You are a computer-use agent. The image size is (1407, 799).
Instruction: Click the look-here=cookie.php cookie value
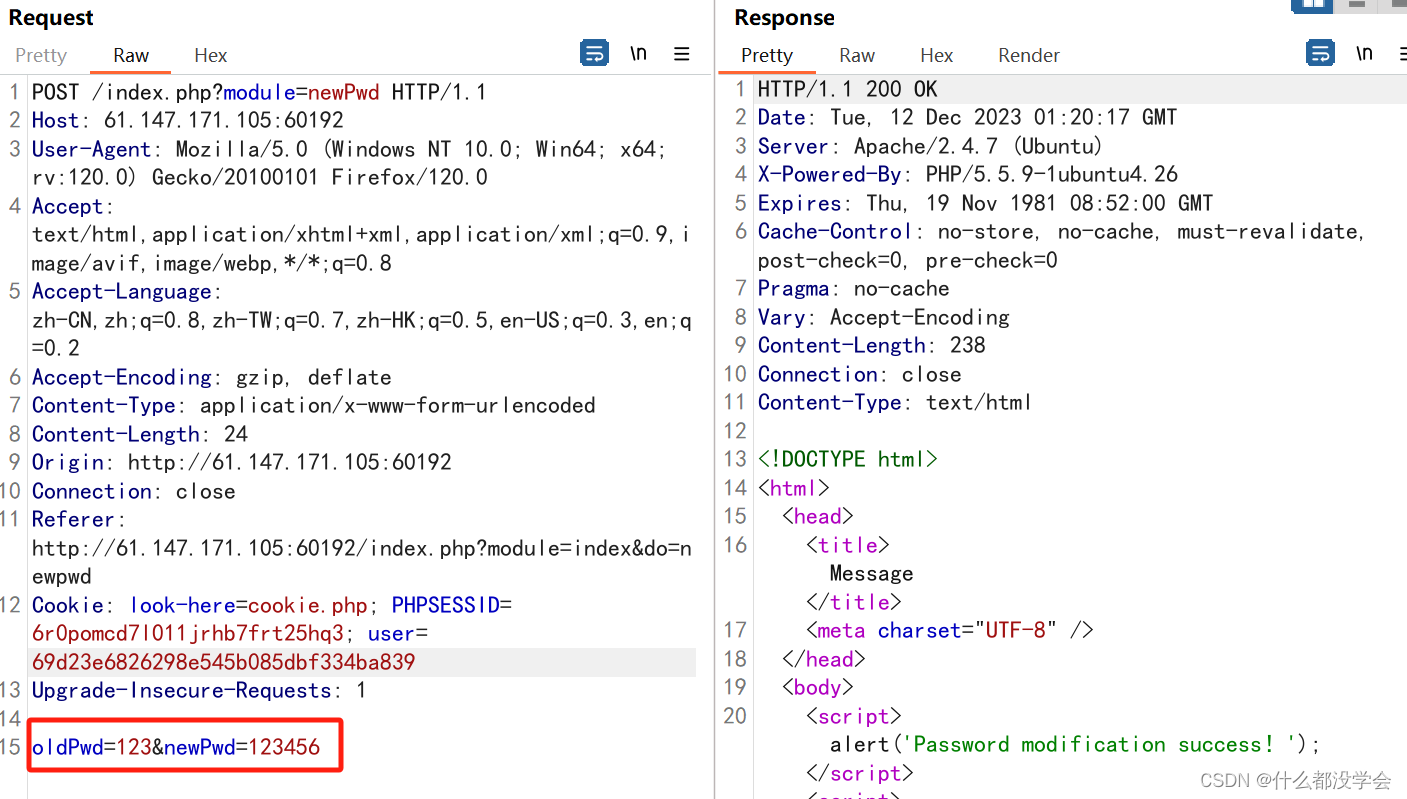coord(249,605)
